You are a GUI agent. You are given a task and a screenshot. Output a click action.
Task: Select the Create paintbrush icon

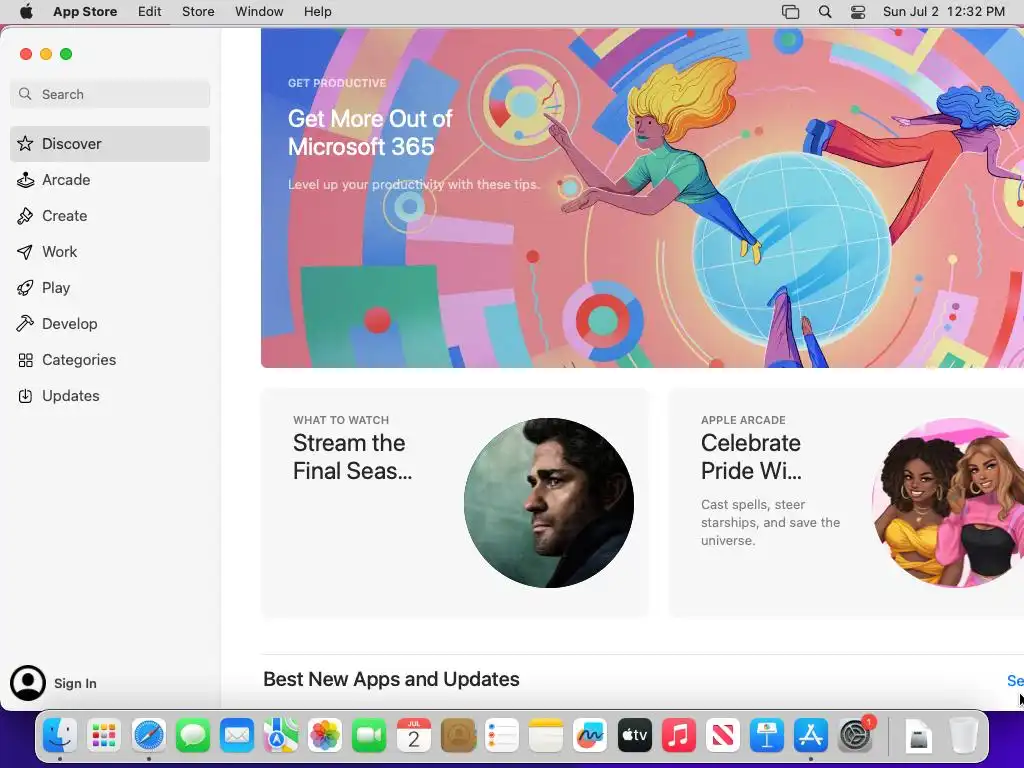(25, 216)
